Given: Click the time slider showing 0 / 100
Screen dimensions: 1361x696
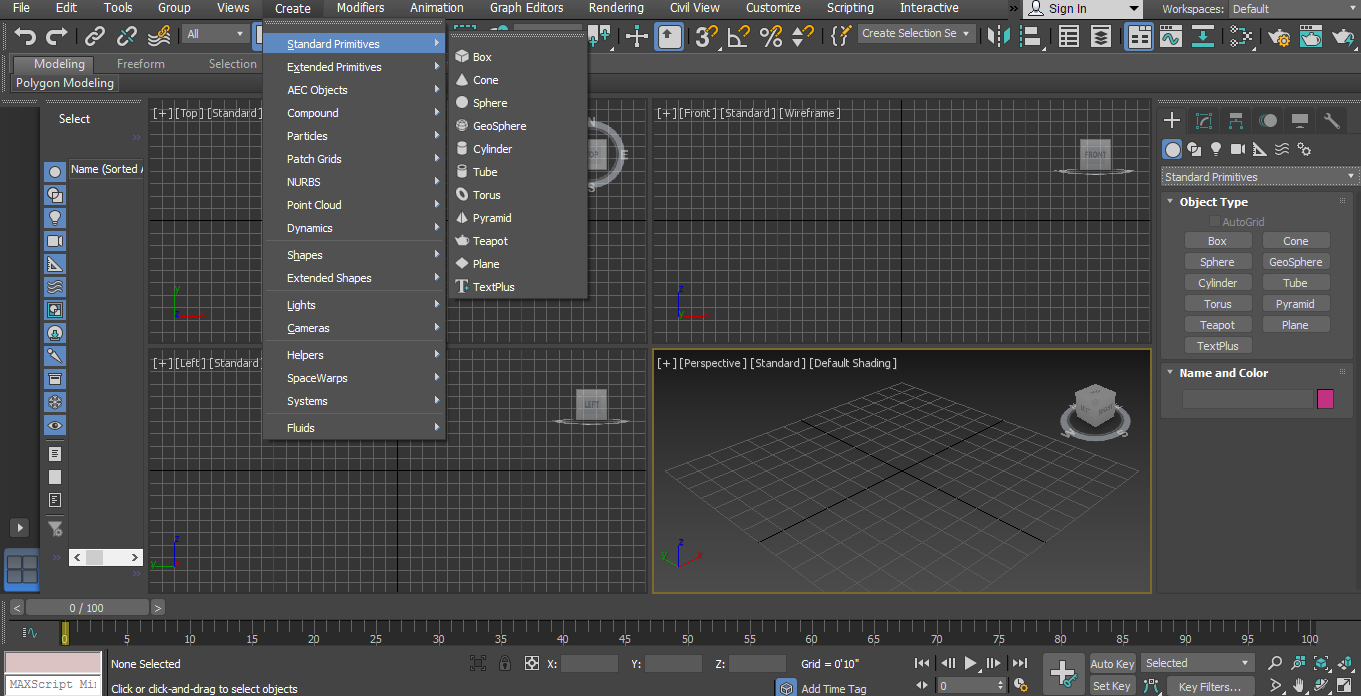Looking at the screenshot, I should 86,608.
